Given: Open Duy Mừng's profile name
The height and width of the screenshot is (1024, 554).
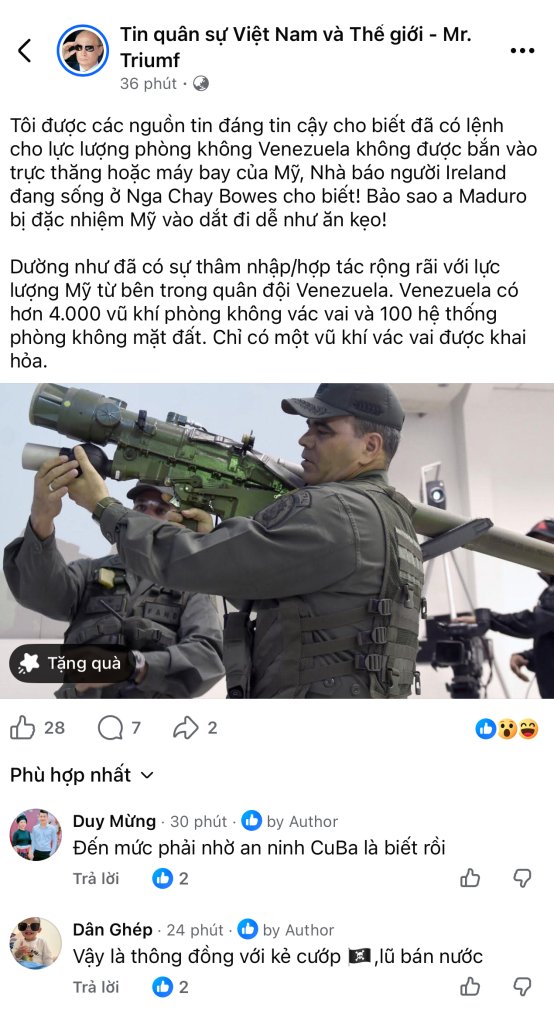Looking at the screenshot, I should coord(114,821).
